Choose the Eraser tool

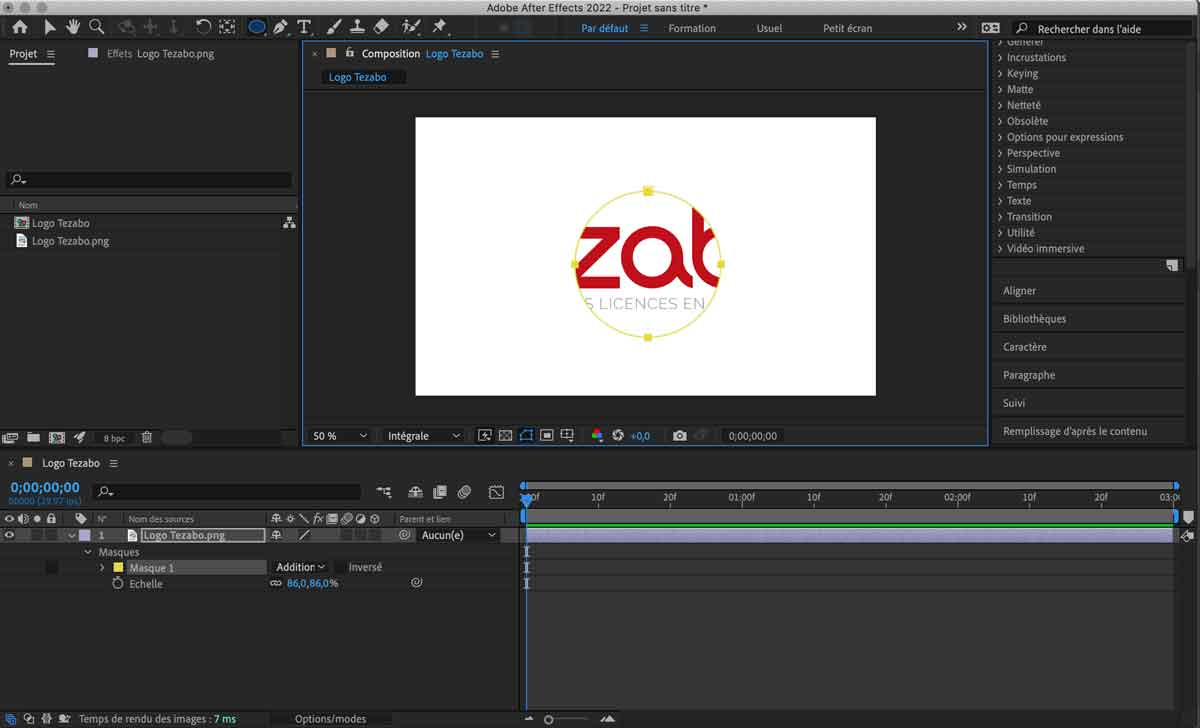pyautogui.click(x=381, y=27)
